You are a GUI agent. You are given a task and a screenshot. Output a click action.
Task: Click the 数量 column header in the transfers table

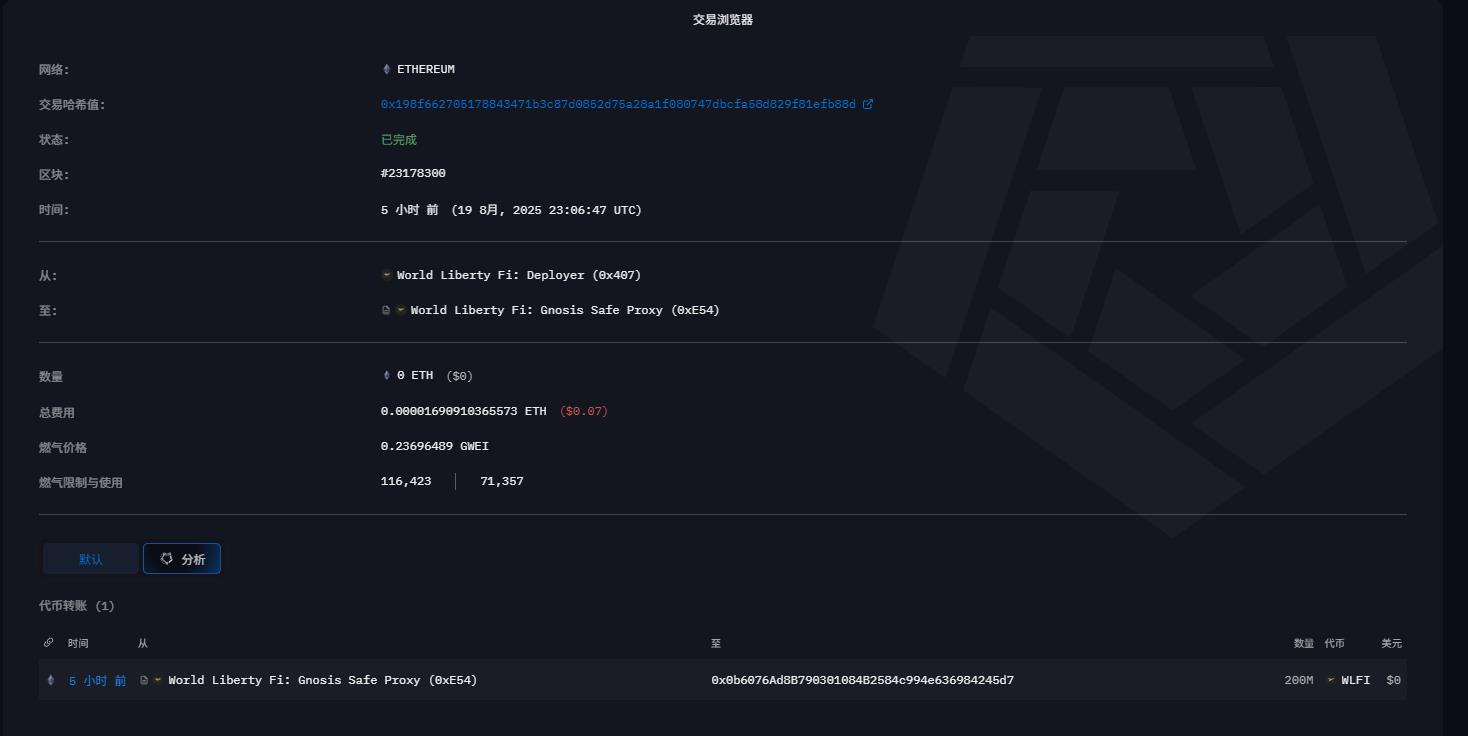[1304, 643]
